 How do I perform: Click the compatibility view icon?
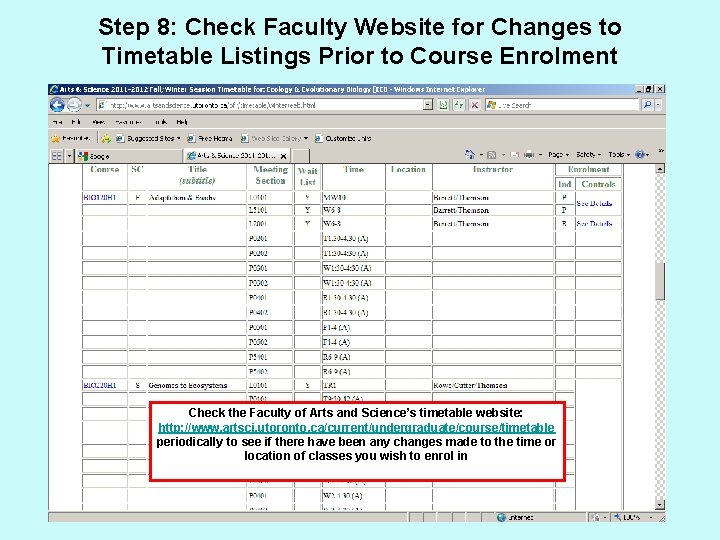point(443,105)
